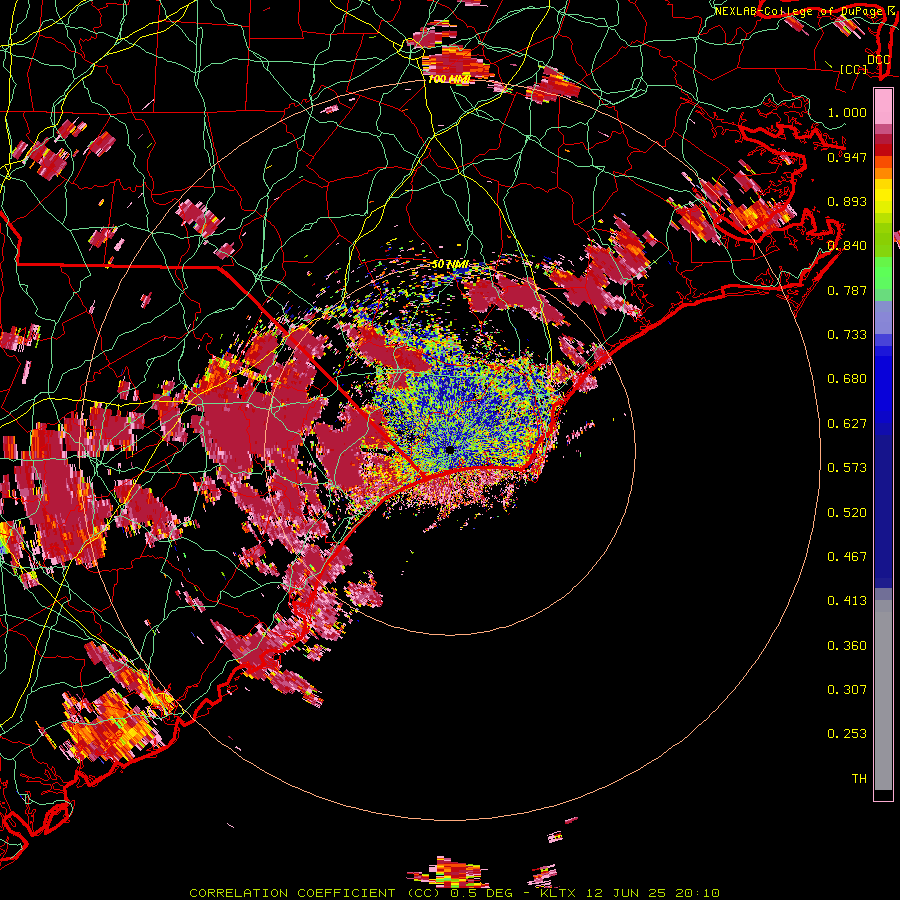Viewport: 900px width, 900px height.
Task: Select the 0.893 scale label
Action: (847, 201)
